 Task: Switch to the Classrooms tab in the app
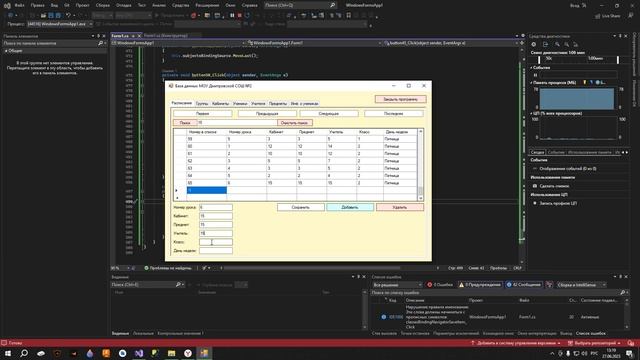point(220,104)
